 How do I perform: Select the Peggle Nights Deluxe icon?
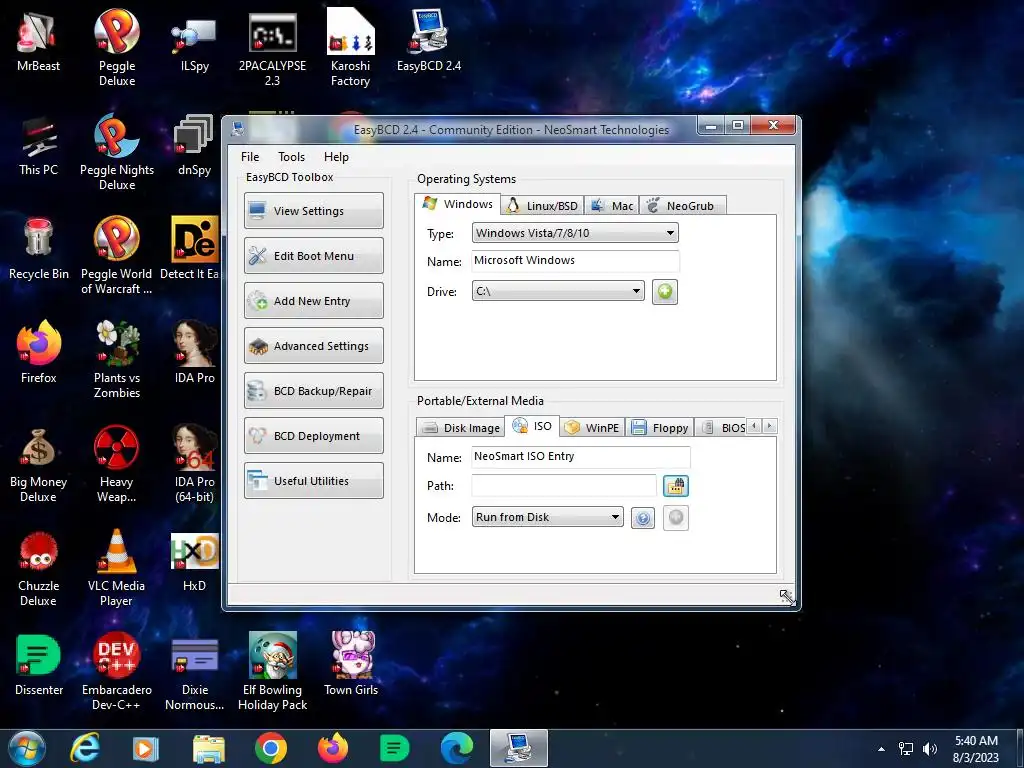117,152
